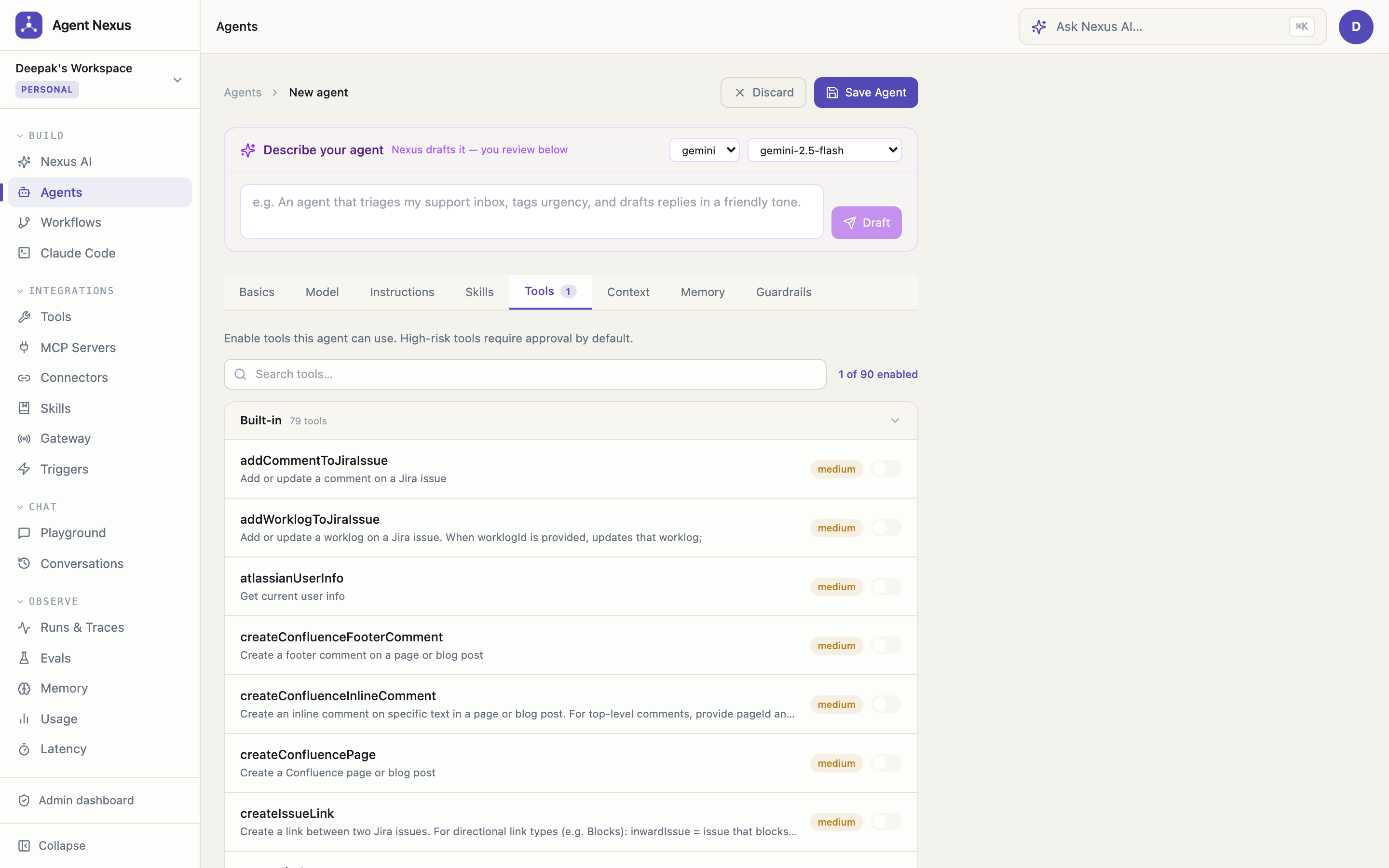Click the Save Agent button
This screenshot has width=1389, height=868.
point(866,93)
